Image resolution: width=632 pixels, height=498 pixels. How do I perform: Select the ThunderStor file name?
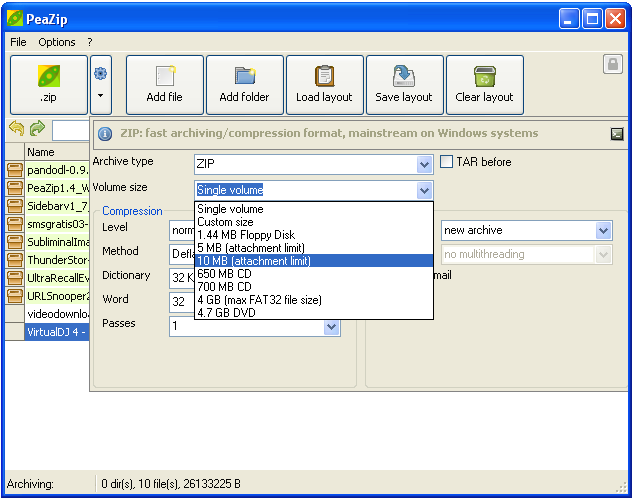tap(58, 260)
